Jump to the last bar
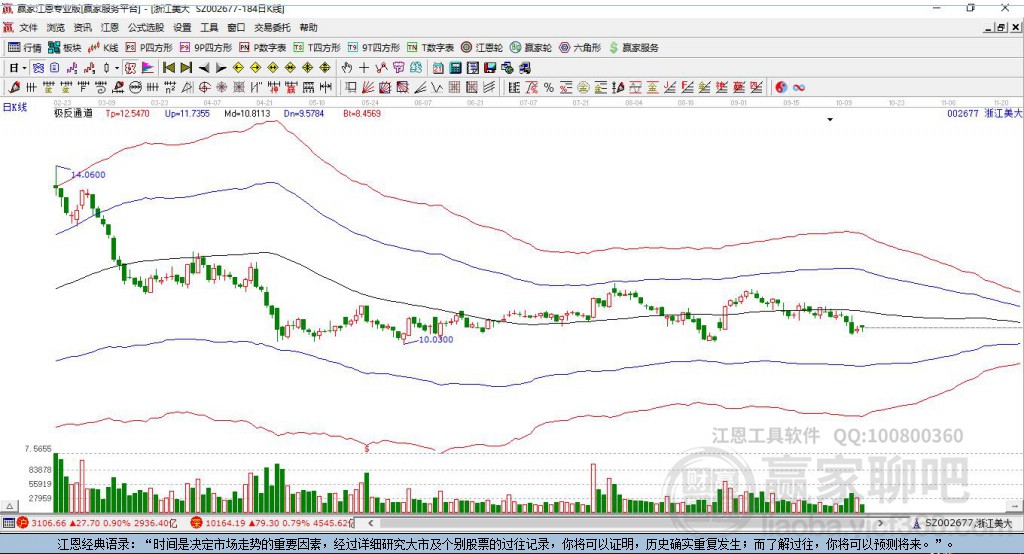 pyautogui.click(x=186, y=68)
